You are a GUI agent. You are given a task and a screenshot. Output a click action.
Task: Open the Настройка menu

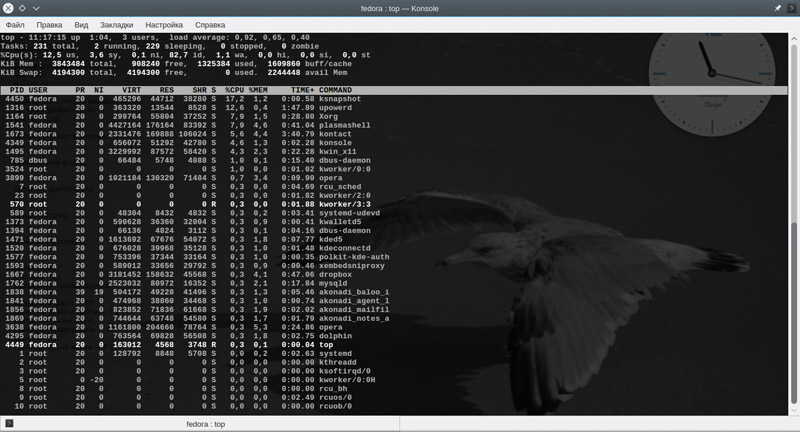pyautogui.click(x=164, y=24)
